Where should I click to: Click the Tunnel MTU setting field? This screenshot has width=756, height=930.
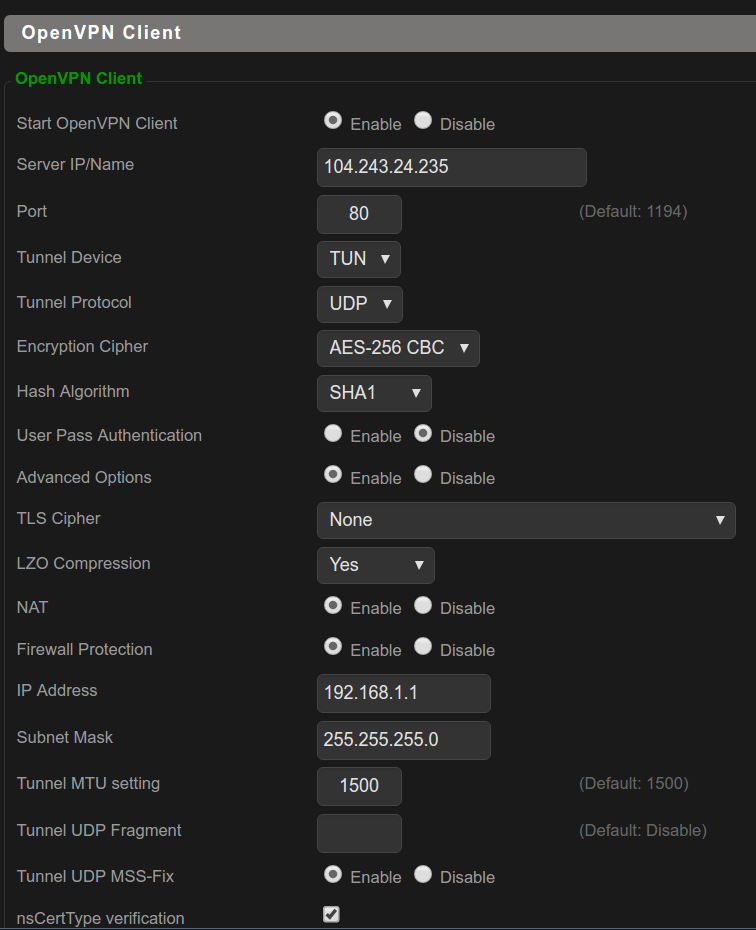359,786
